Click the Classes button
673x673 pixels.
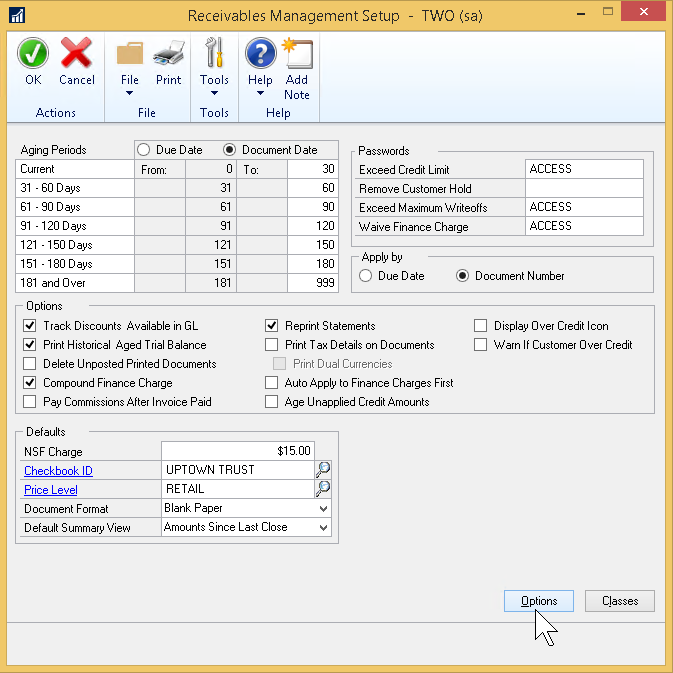tap(619, 601)
